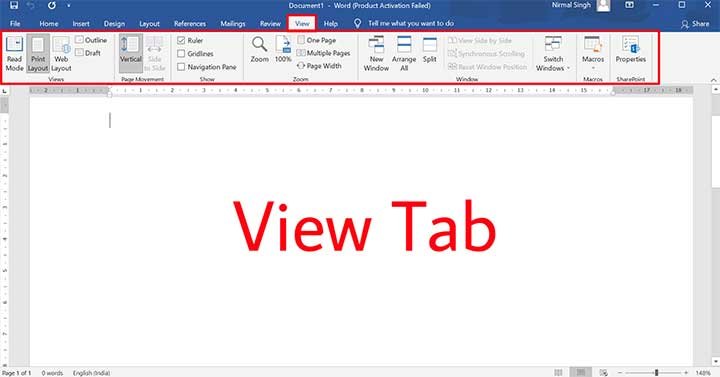Screen dimensions: 720x377
Task: Collapse the ribbon with the chevron
Action: point(714,80)
